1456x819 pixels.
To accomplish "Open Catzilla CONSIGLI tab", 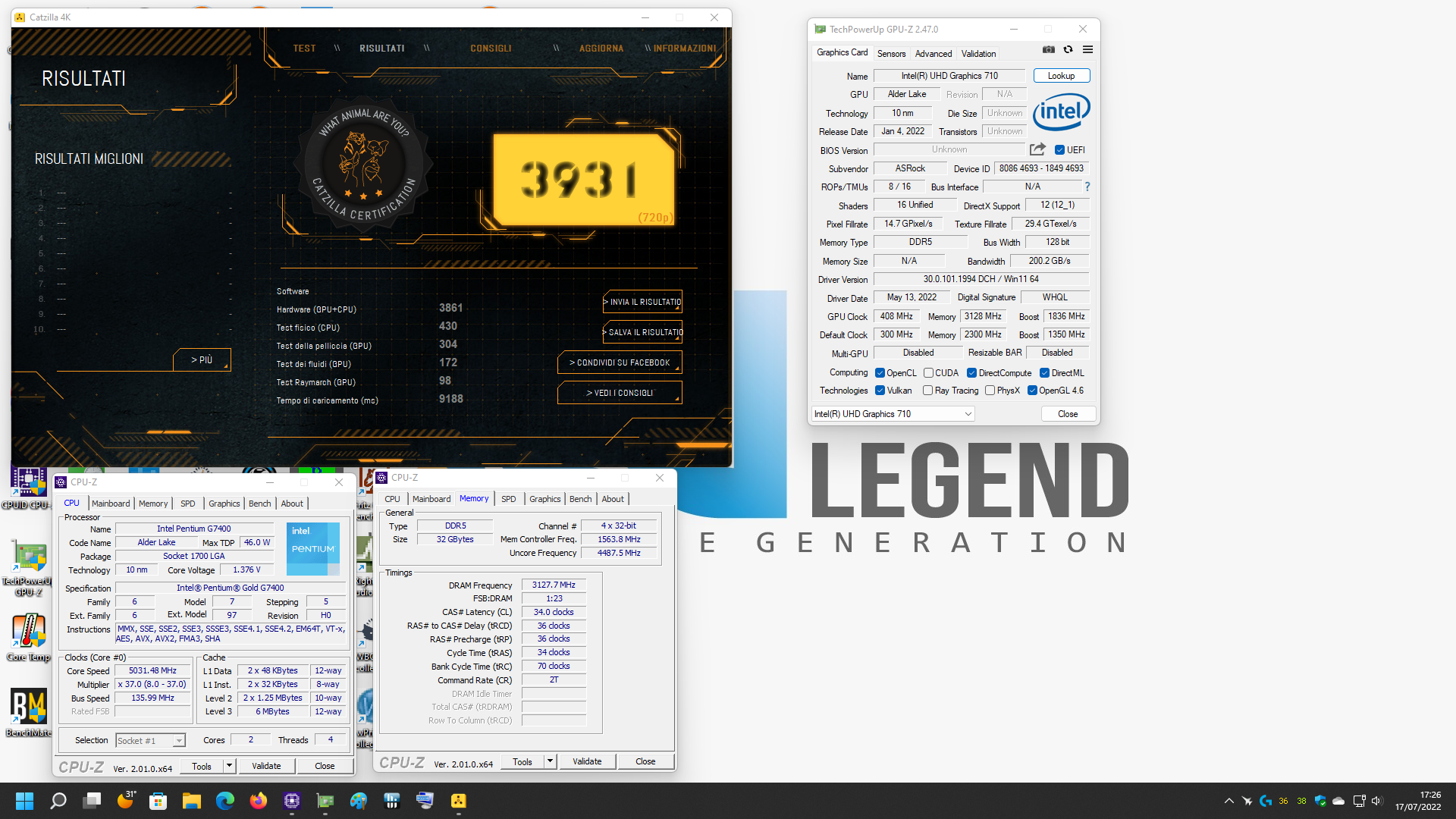I will point(491,49).
